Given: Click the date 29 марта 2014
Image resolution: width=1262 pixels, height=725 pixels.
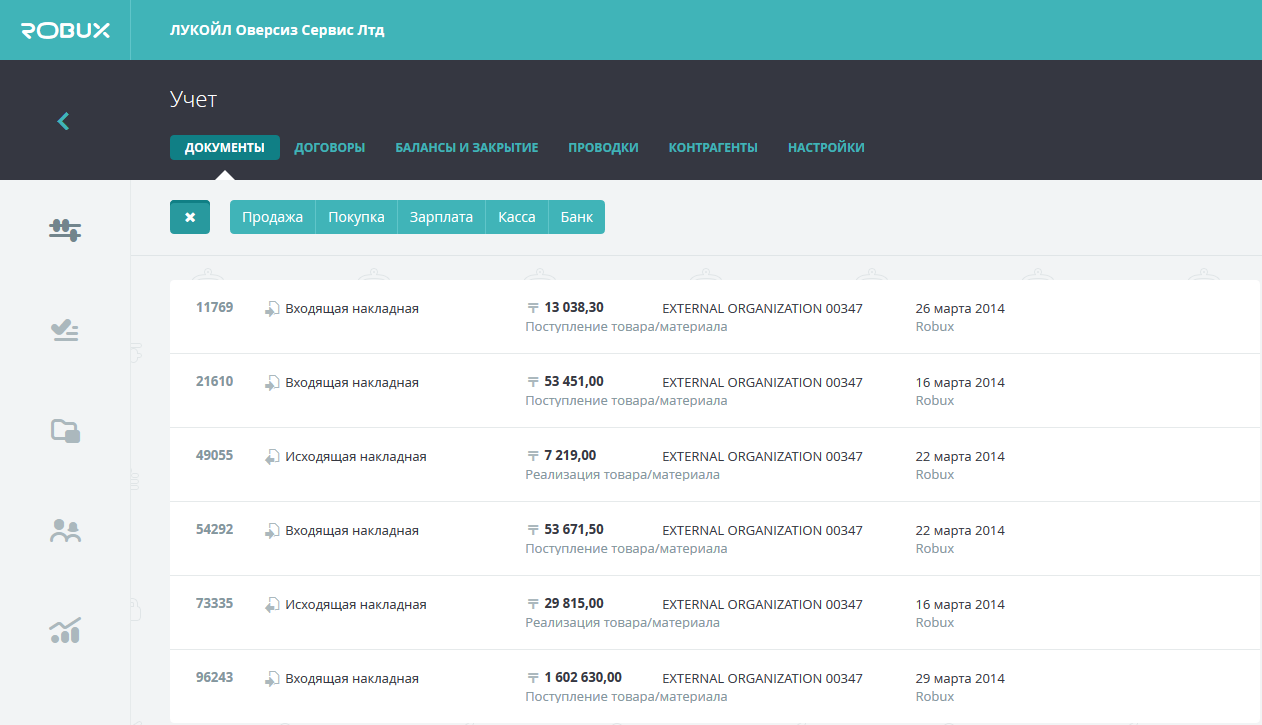Looking at the screenshot, I should tap(960, 679).
